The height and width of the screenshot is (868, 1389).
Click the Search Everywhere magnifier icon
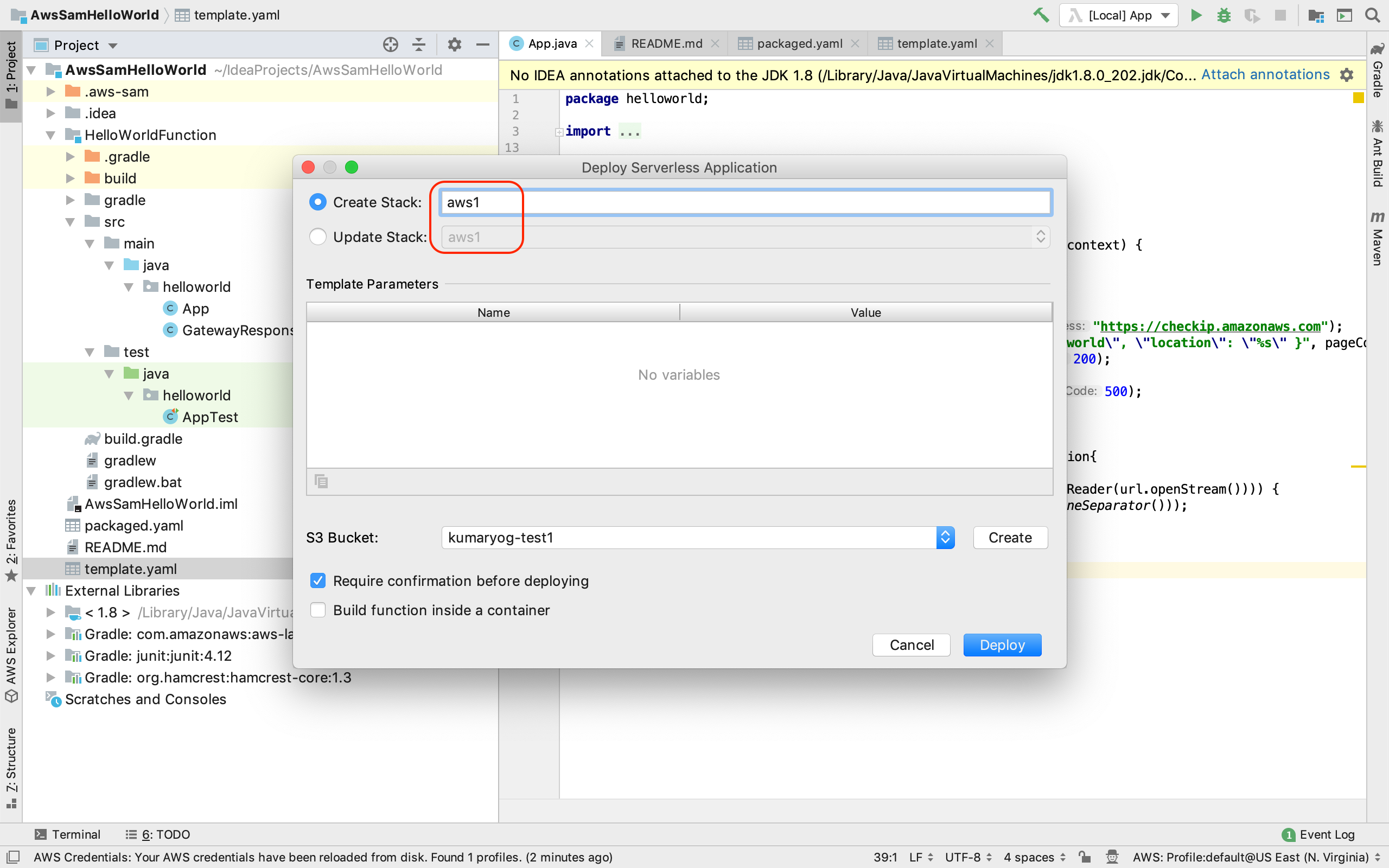(1372, 15)
